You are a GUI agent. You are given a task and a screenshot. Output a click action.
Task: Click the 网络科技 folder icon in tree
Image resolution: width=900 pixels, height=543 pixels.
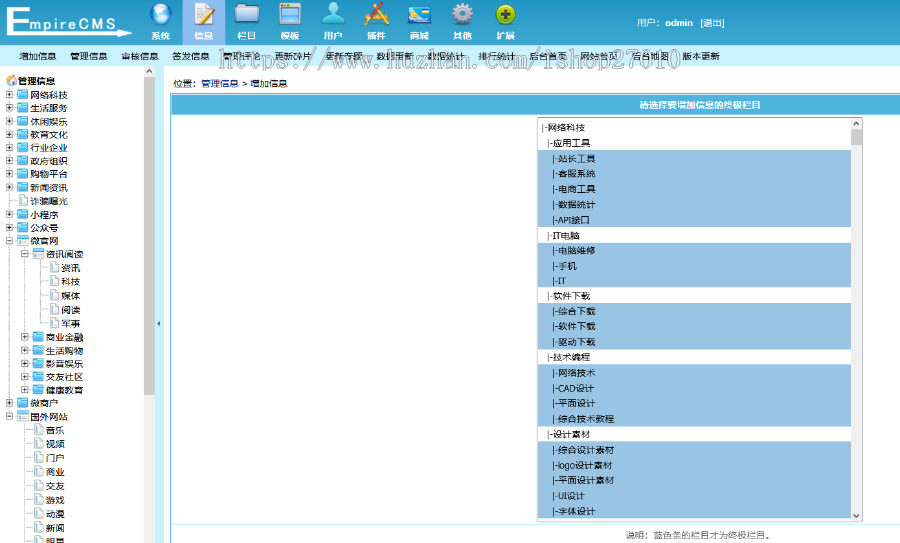tap(22, 95)
